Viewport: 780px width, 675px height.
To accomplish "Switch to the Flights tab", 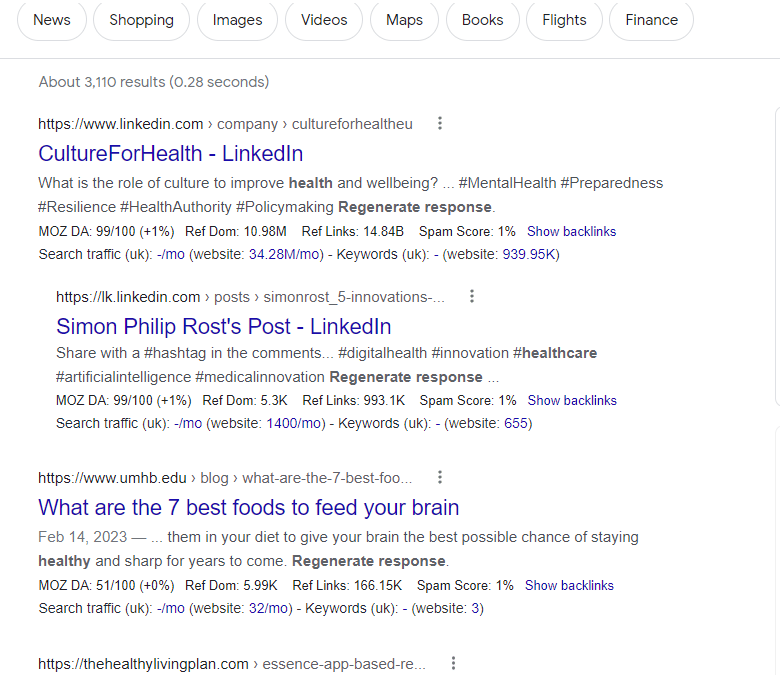I will 564,20.
